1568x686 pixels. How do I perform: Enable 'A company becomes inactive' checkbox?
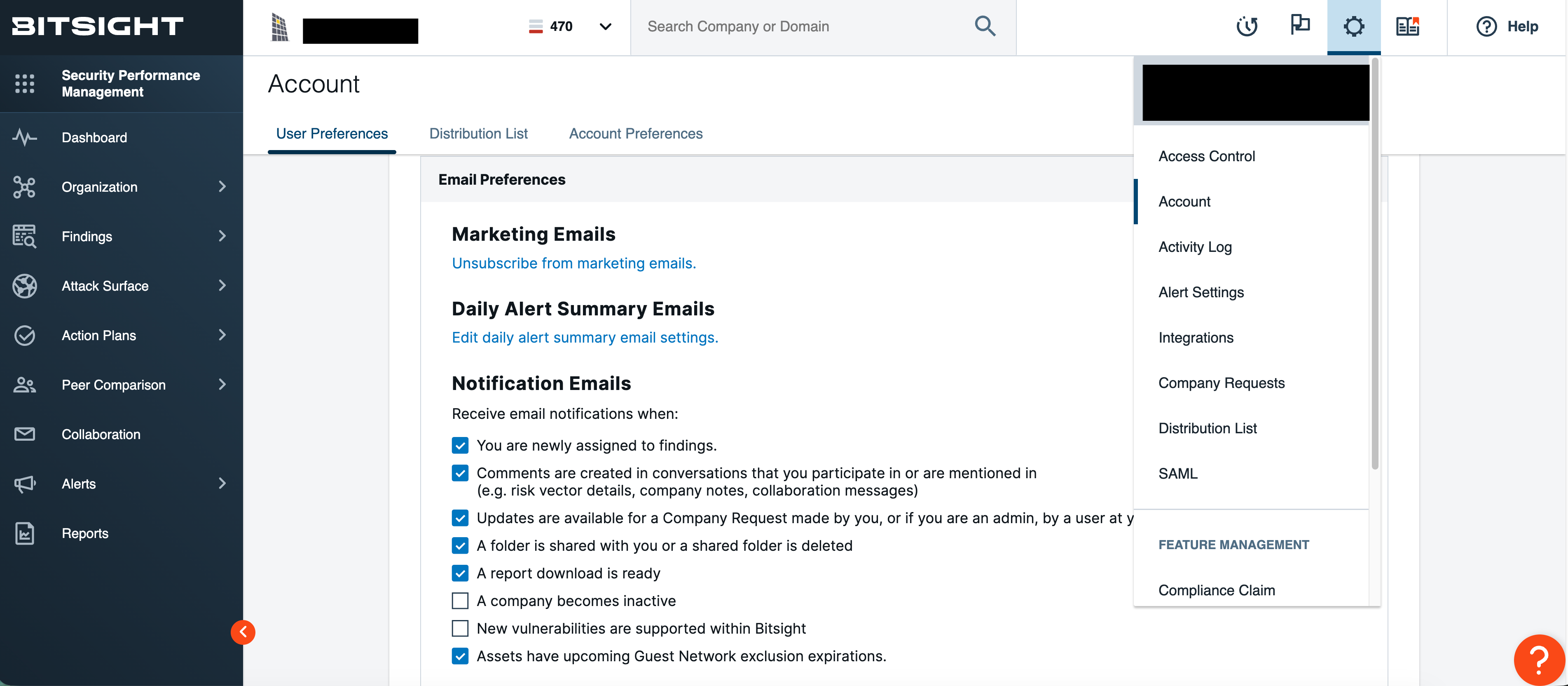(x=460, y=601)
